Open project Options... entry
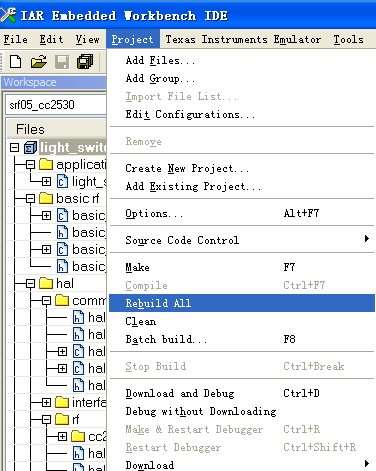Image resolution: width=376 pixels, height=471 pixels. pos(242,213)
